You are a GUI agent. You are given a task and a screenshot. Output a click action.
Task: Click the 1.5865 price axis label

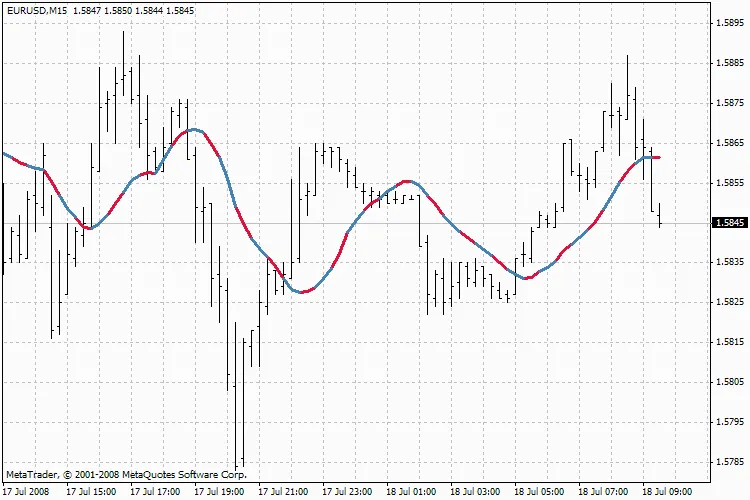click(729, 143)
